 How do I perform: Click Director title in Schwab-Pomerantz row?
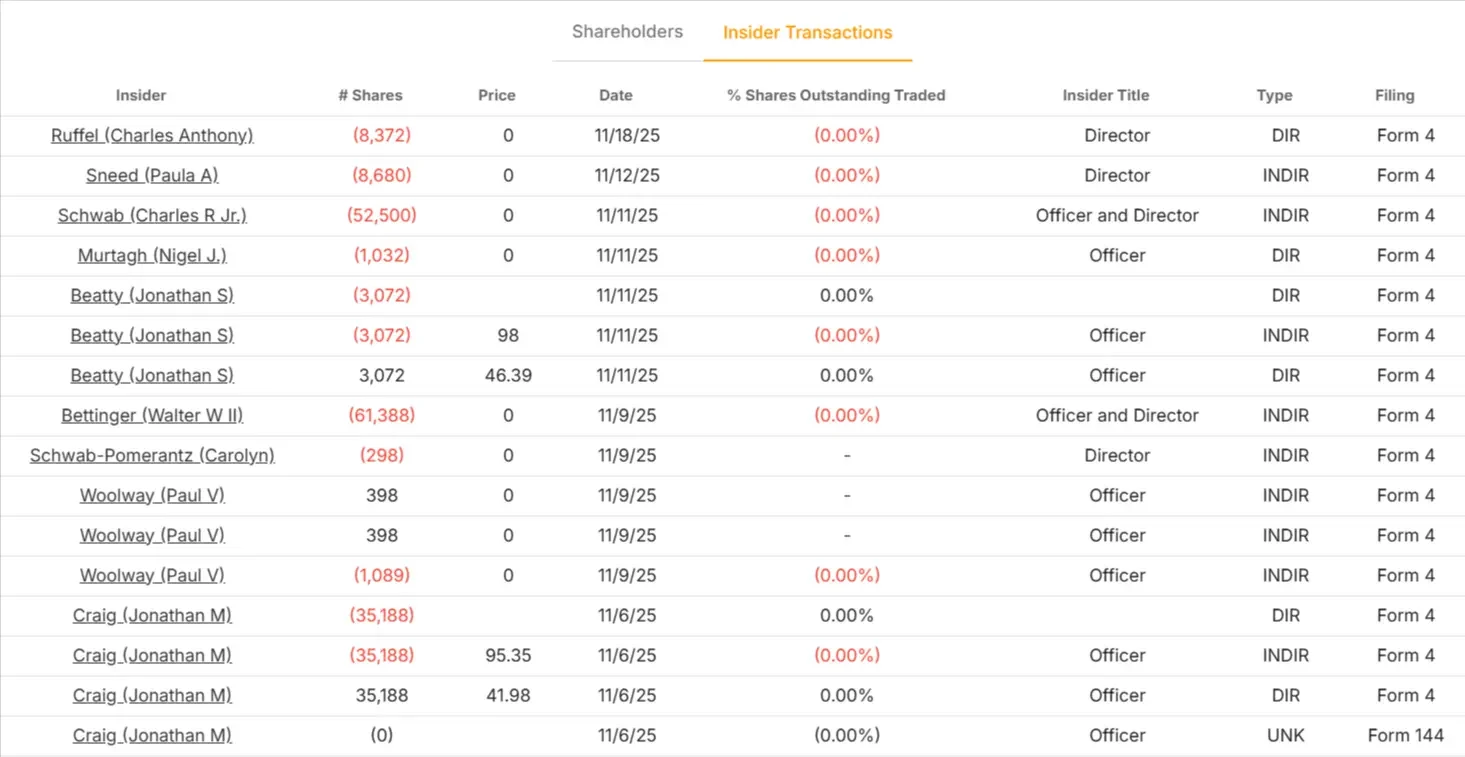coord(1117,455)
